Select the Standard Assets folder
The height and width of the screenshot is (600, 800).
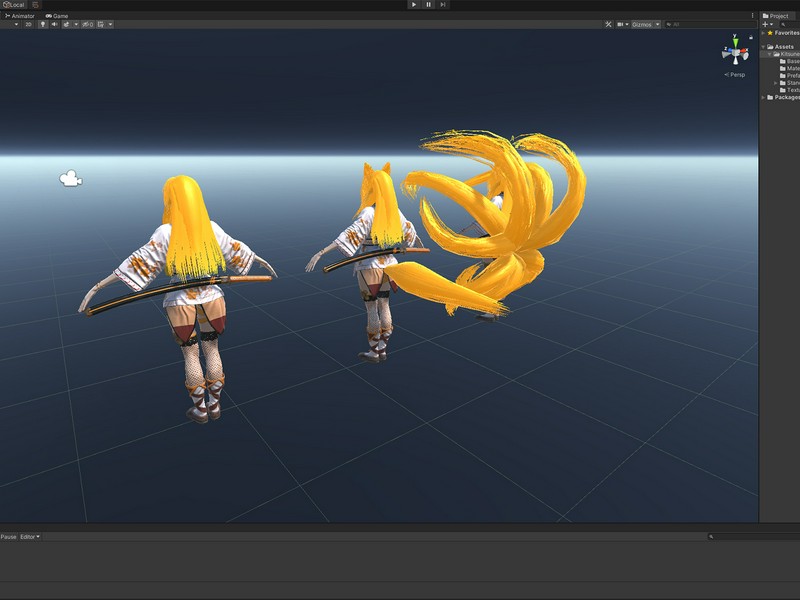790,82
